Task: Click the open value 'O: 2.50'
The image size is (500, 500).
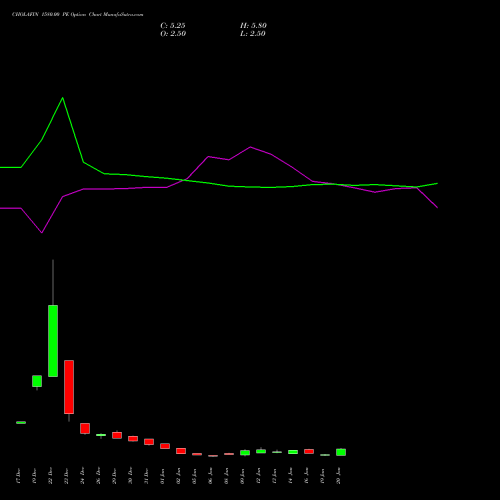Action: coord(173,34)
